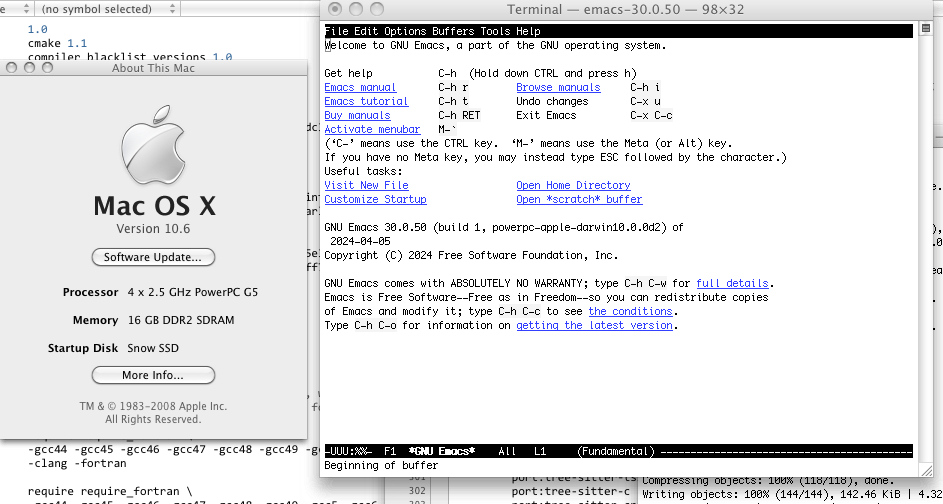This screenshot has height=504, width=943.
Task: Open the *scratch* buffer link
Action: click(579, 199)
